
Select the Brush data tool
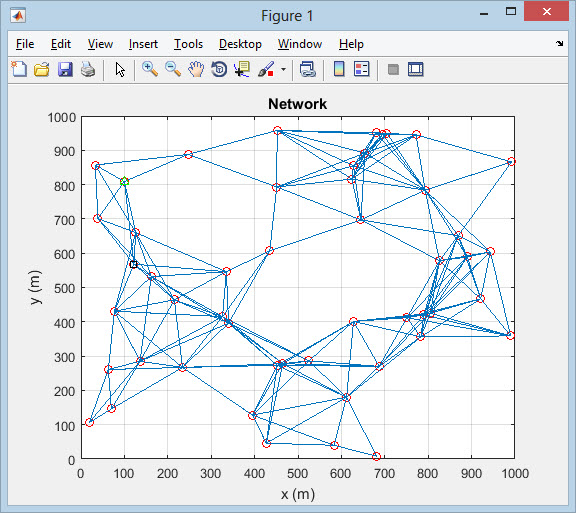266,69
